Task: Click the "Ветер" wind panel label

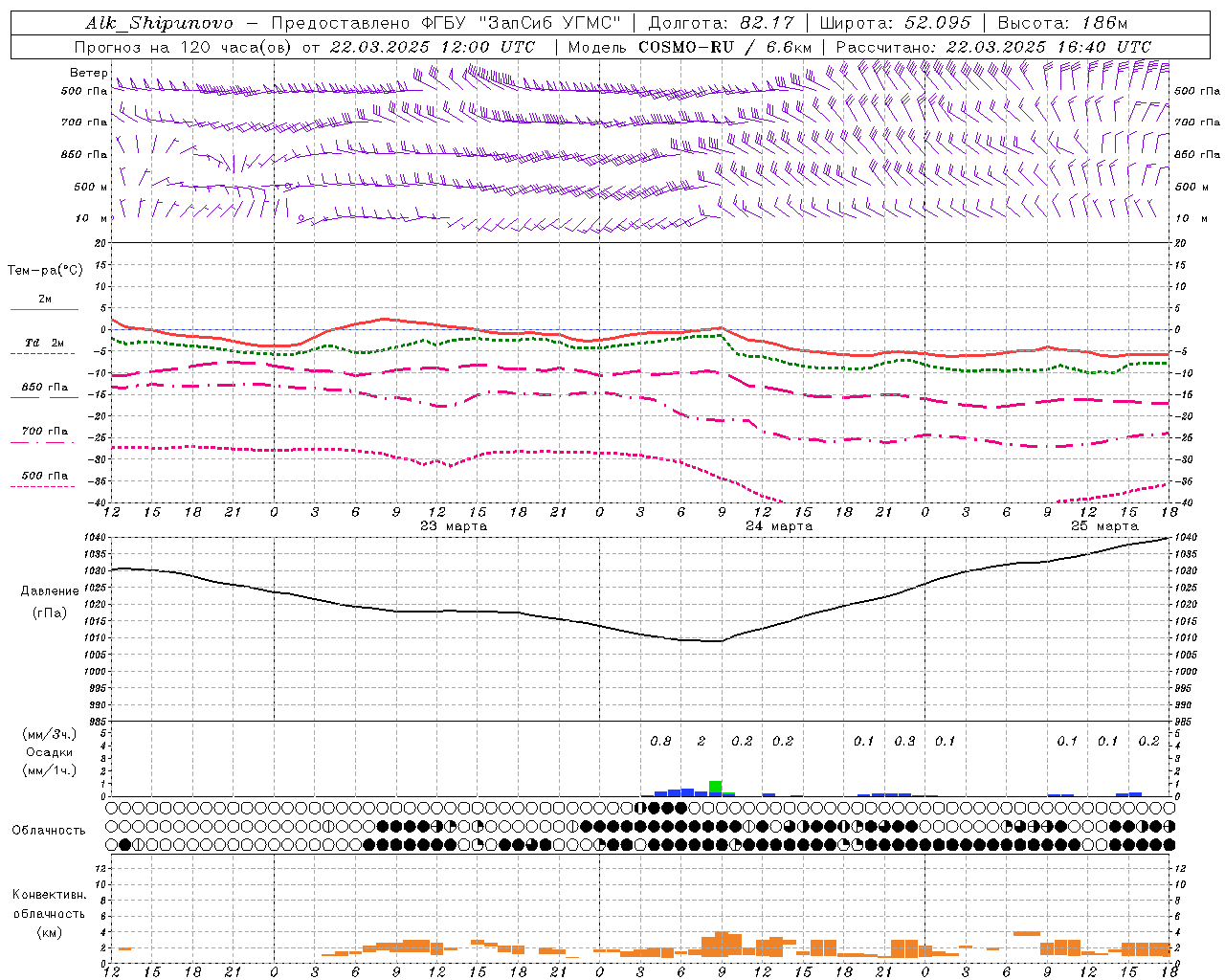Action: pos(88,73)
